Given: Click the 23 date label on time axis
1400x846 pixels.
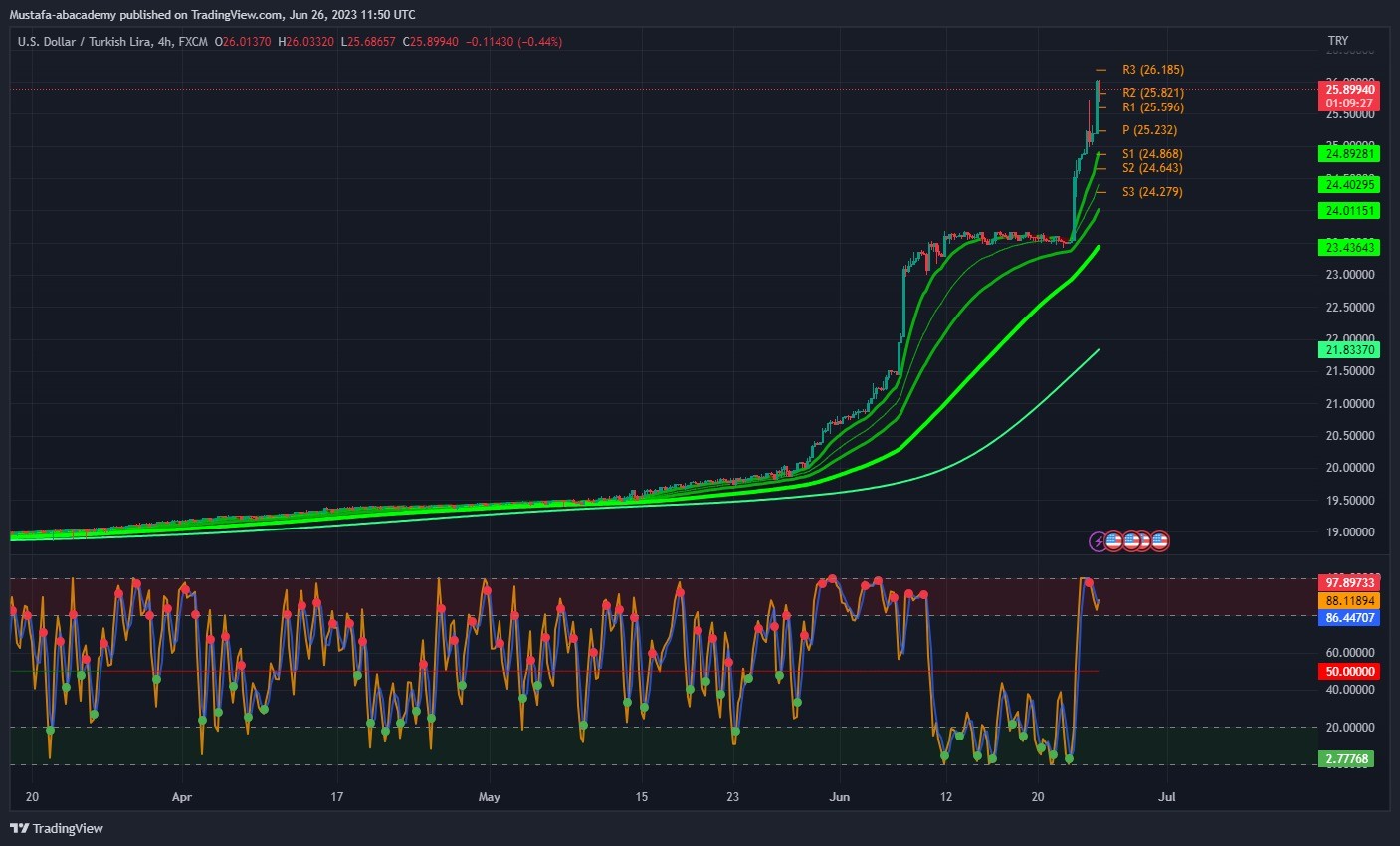Looking at the screenshot, I should [733, 797].
